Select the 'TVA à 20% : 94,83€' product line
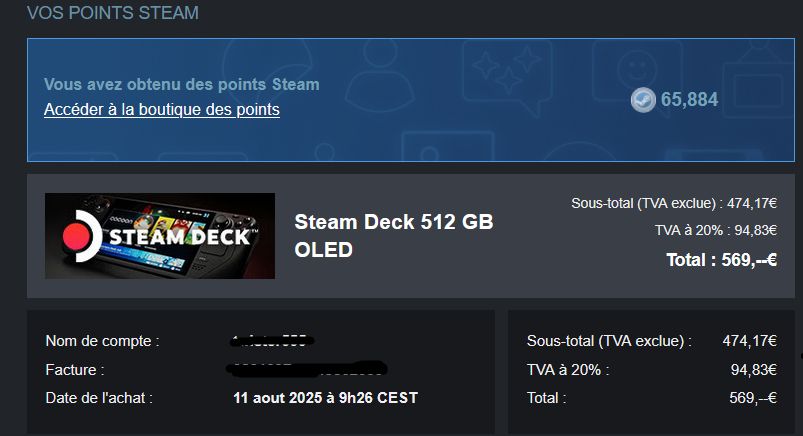This screenshot has height=436, width=803. tap(716, 230)
